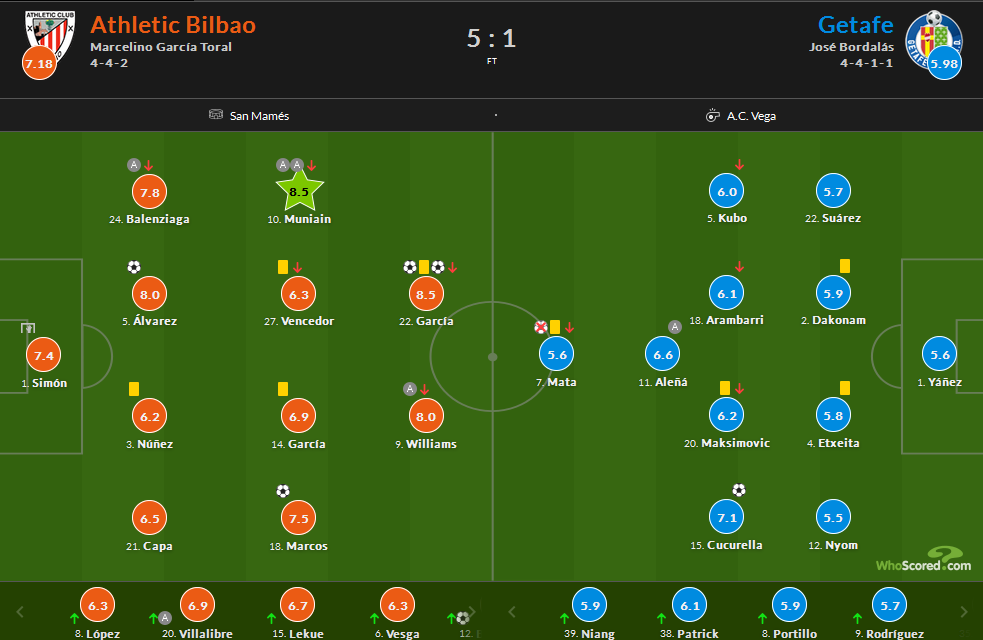Click Muniain's green star rating badge

(x=300, y=190)
